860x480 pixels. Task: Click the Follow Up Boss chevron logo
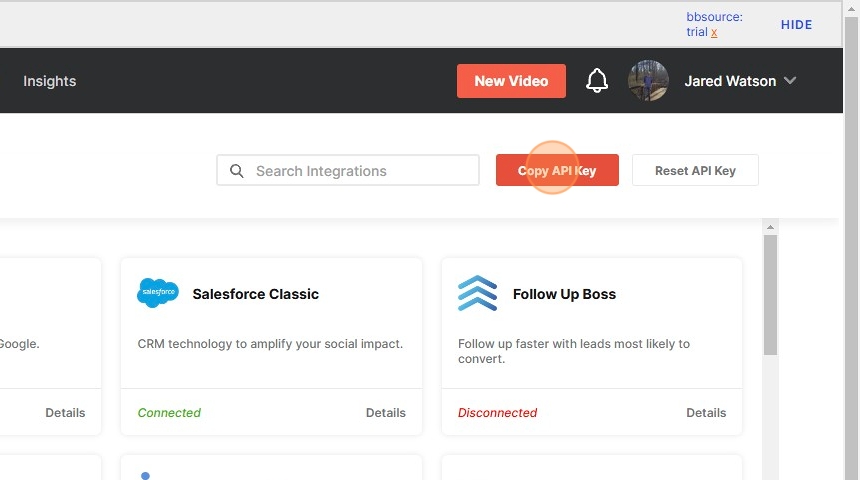477,293
